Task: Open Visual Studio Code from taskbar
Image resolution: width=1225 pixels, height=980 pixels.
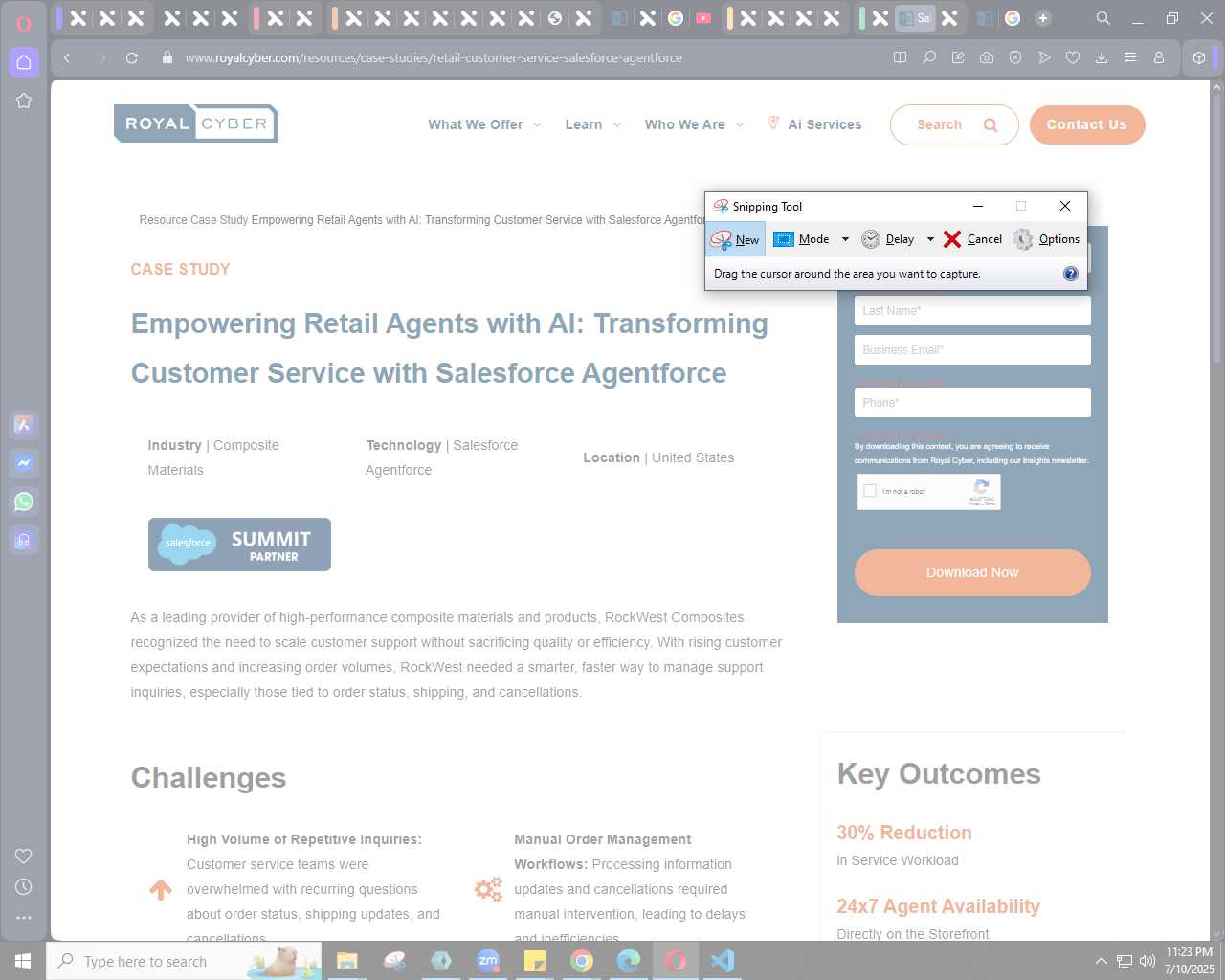Action: pos(723,961)
